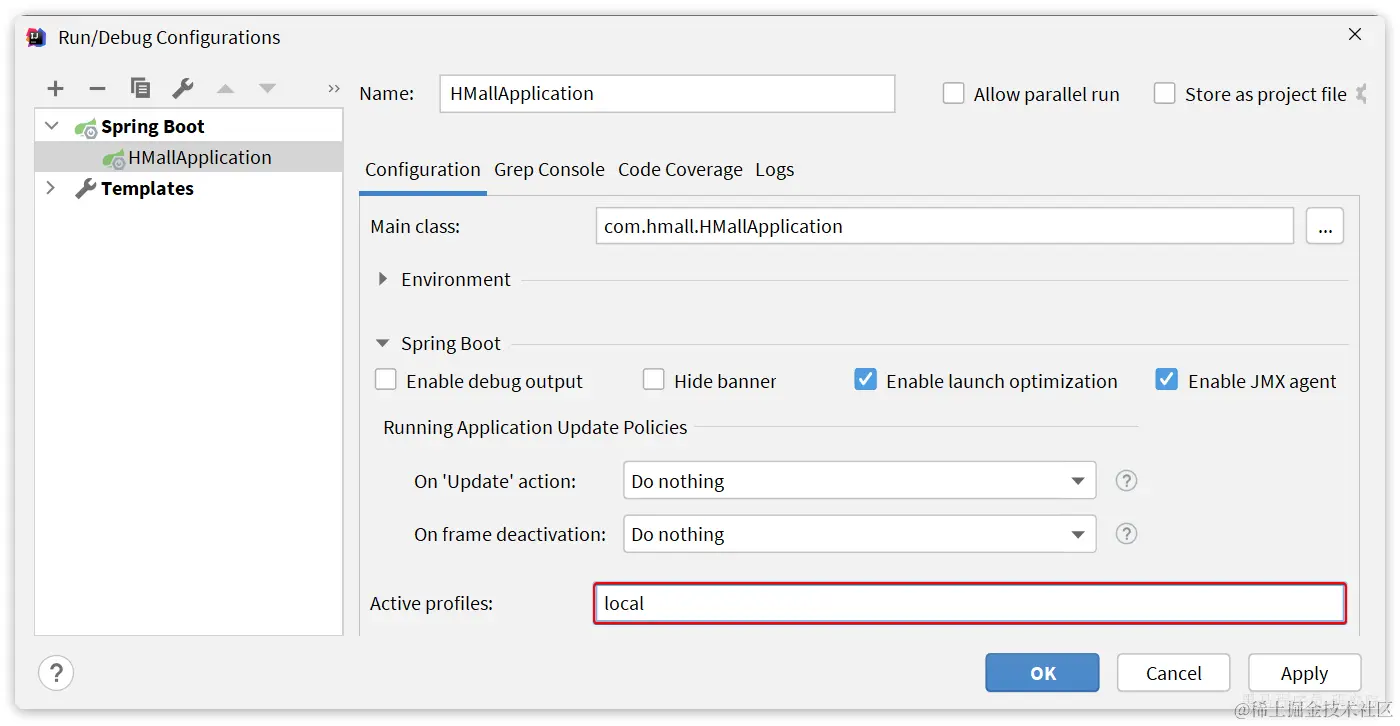Enable Allow parallel run
This screenshot has height=726, width=1400.
[953, 94]
